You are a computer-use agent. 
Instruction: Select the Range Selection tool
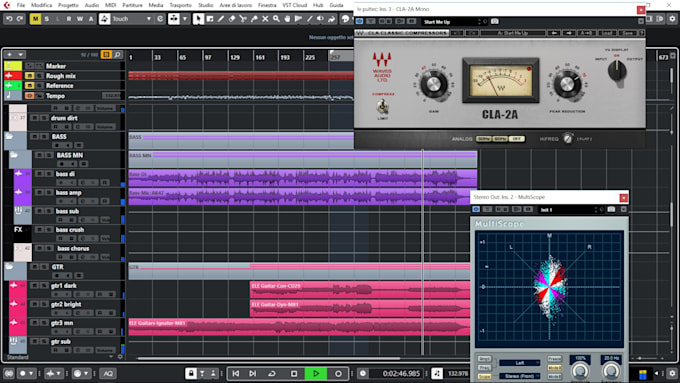click(210, 19)
